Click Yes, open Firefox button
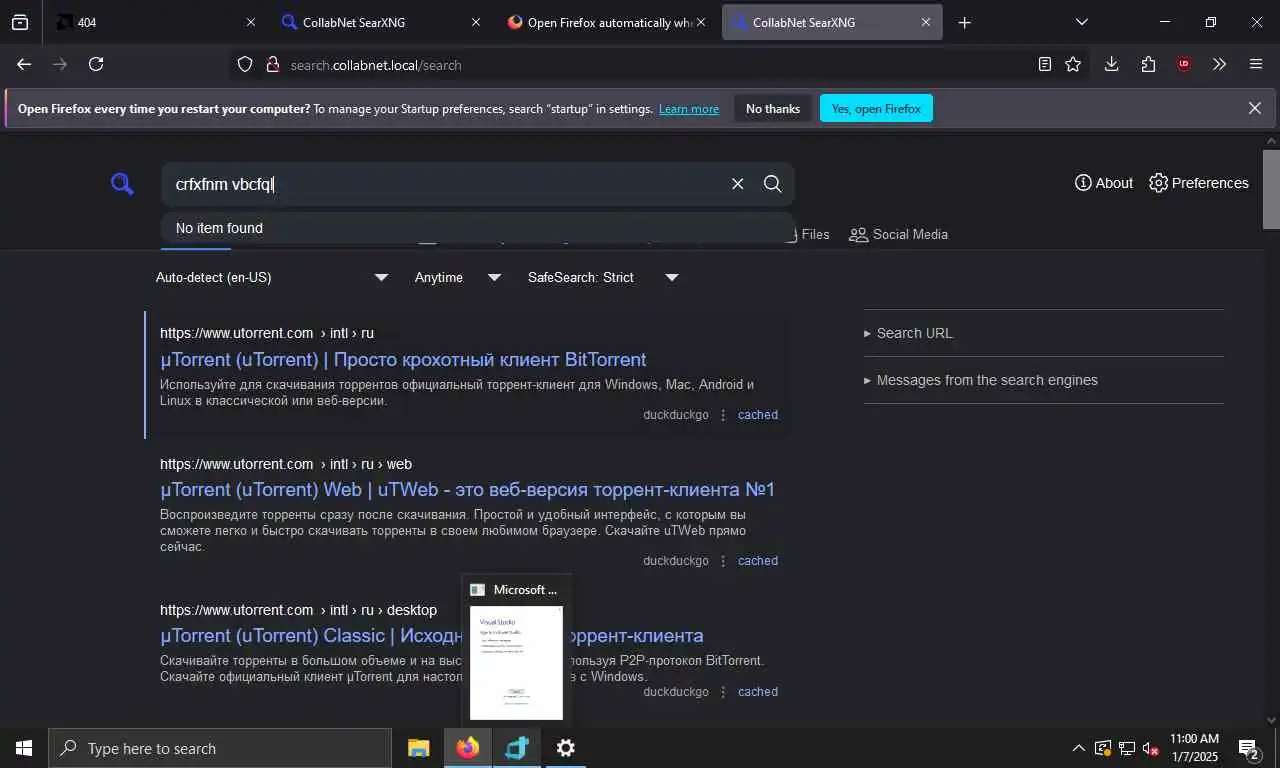 [x=876, y=108]
